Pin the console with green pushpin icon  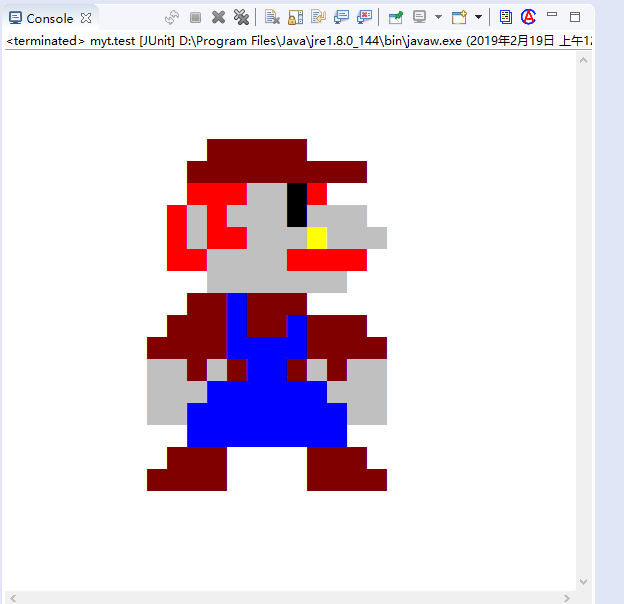[396, 17]
